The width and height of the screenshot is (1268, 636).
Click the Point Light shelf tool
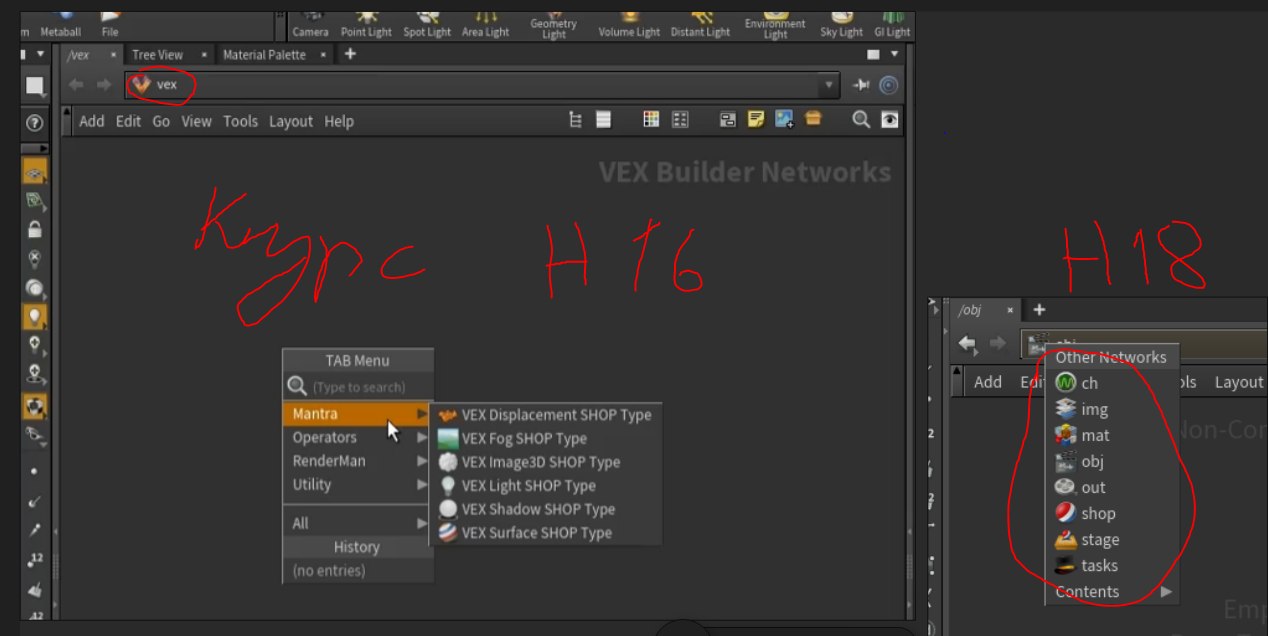click(366, 24)
